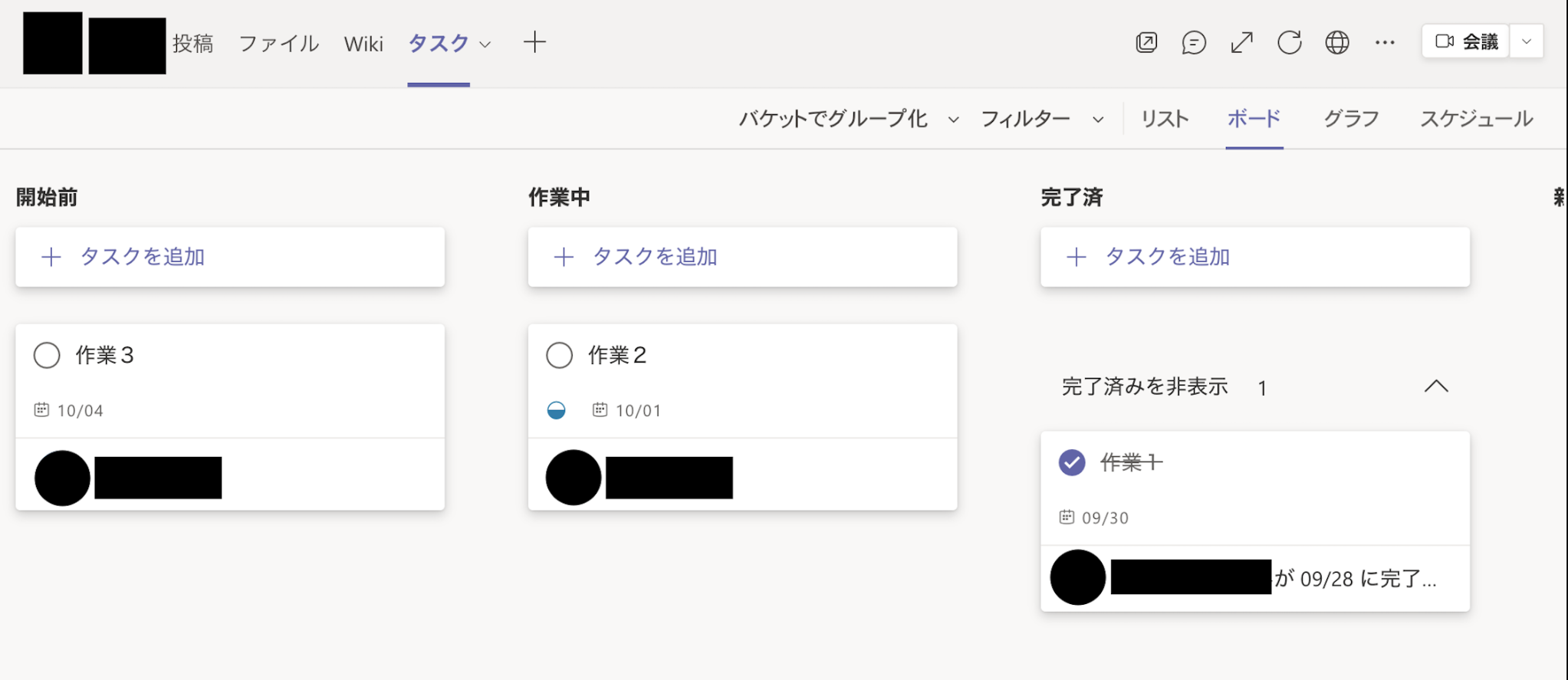Open the tab conversation chat icon
Image resolution: width=1568 pixels, height=680 pixels.
pos(1194,42)
